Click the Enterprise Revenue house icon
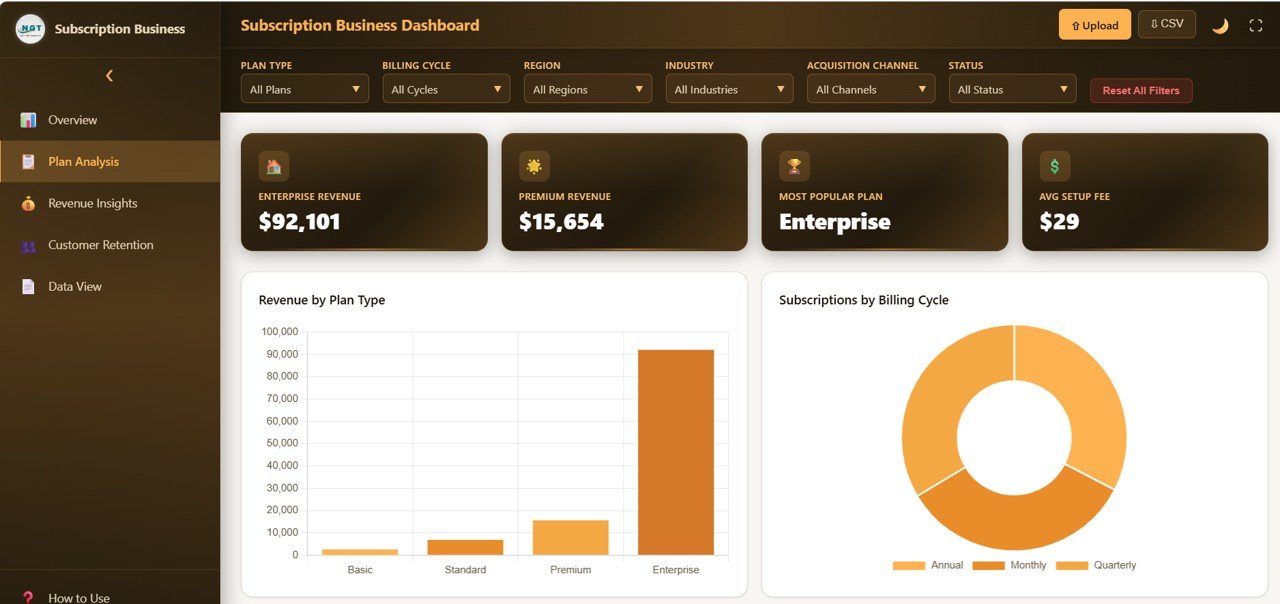1280x604 pixels. pos(273,165)
